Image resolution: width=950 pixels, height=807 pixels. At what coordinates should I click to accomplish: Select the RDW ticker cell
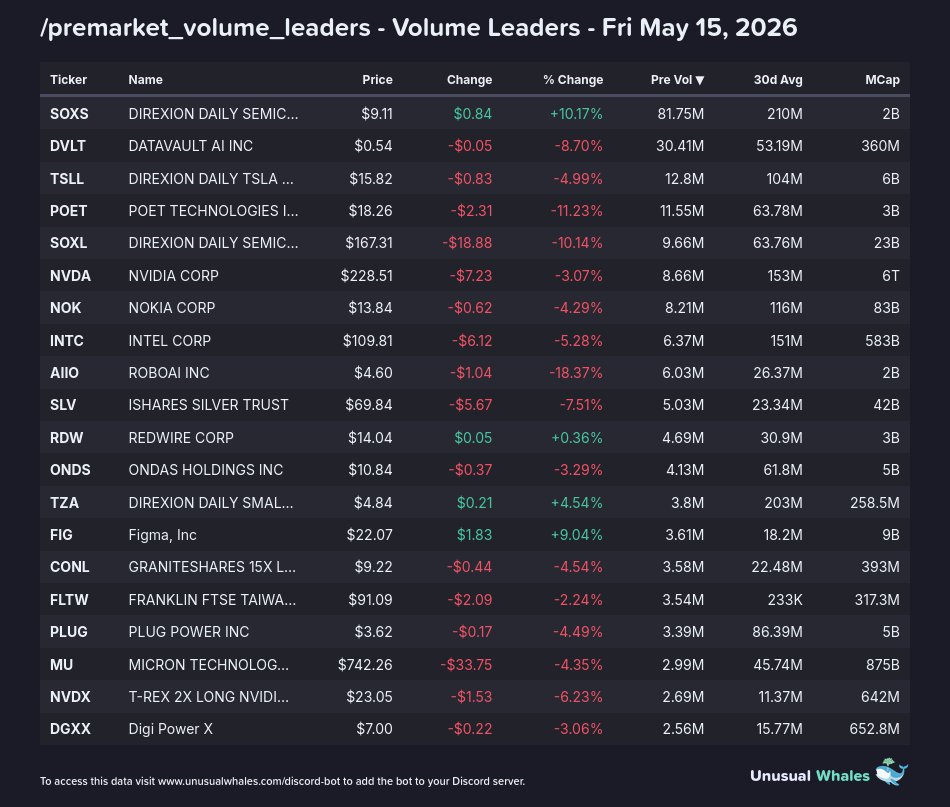66,437
